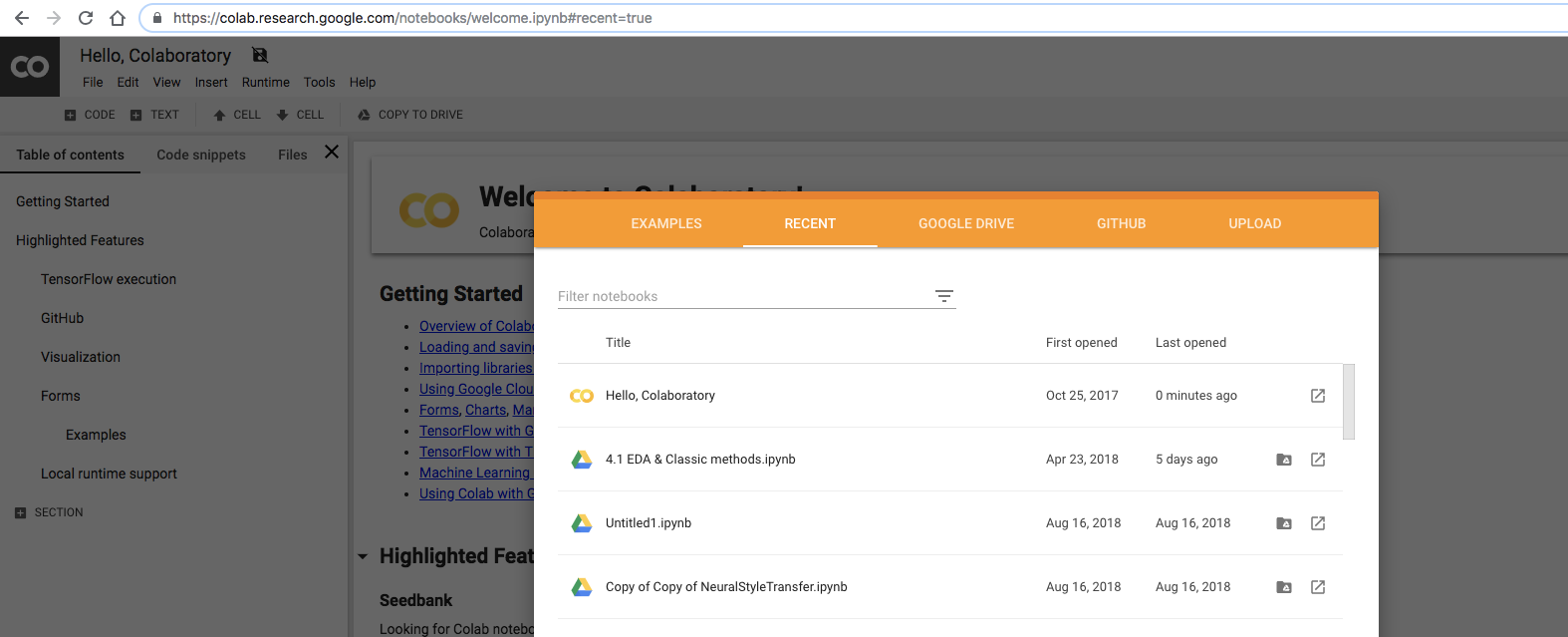Switch to Files sidebar tab
Screen dimensions: 1568x637
point(293,155)
